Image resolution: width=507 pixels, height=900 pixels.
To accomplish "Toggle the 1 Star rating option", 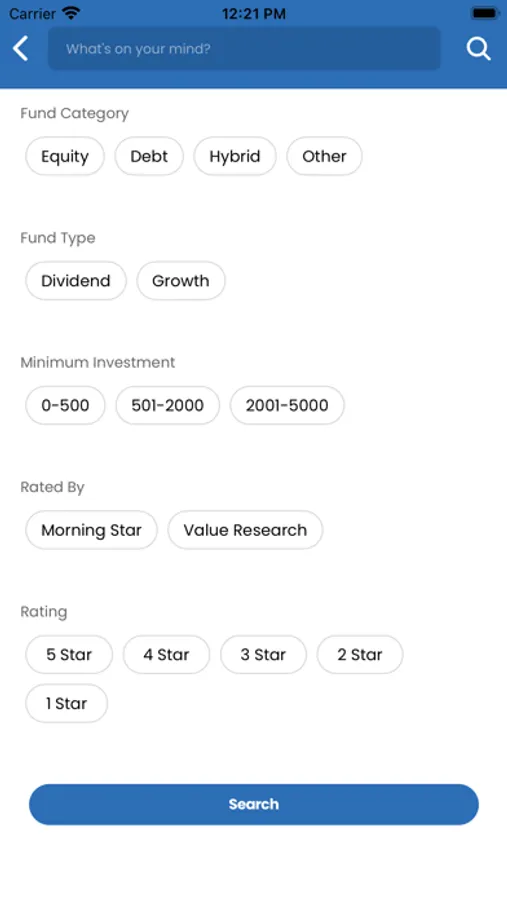I will click(67, 703).
